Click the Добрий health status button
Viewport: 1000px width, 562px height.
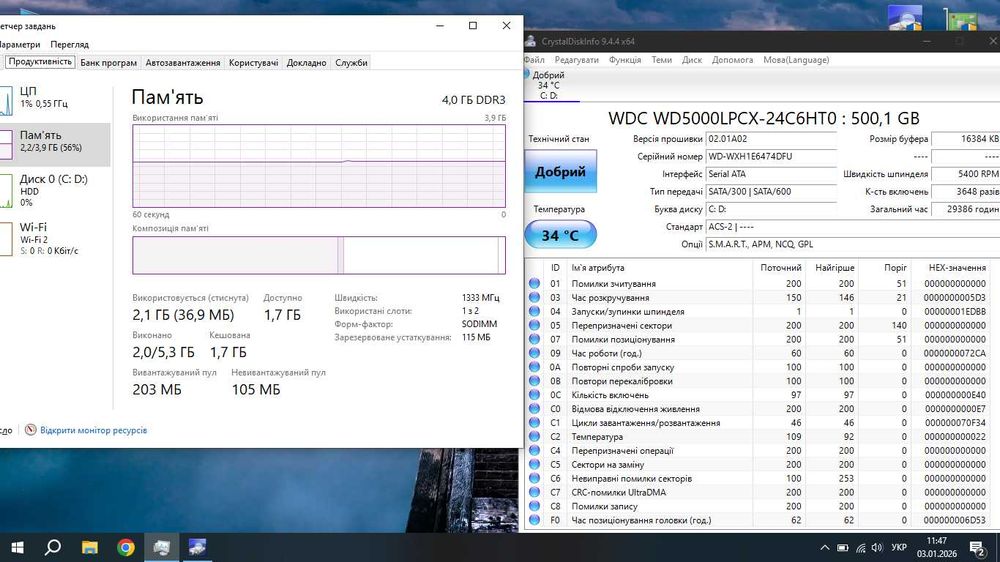tap(561, 171)
